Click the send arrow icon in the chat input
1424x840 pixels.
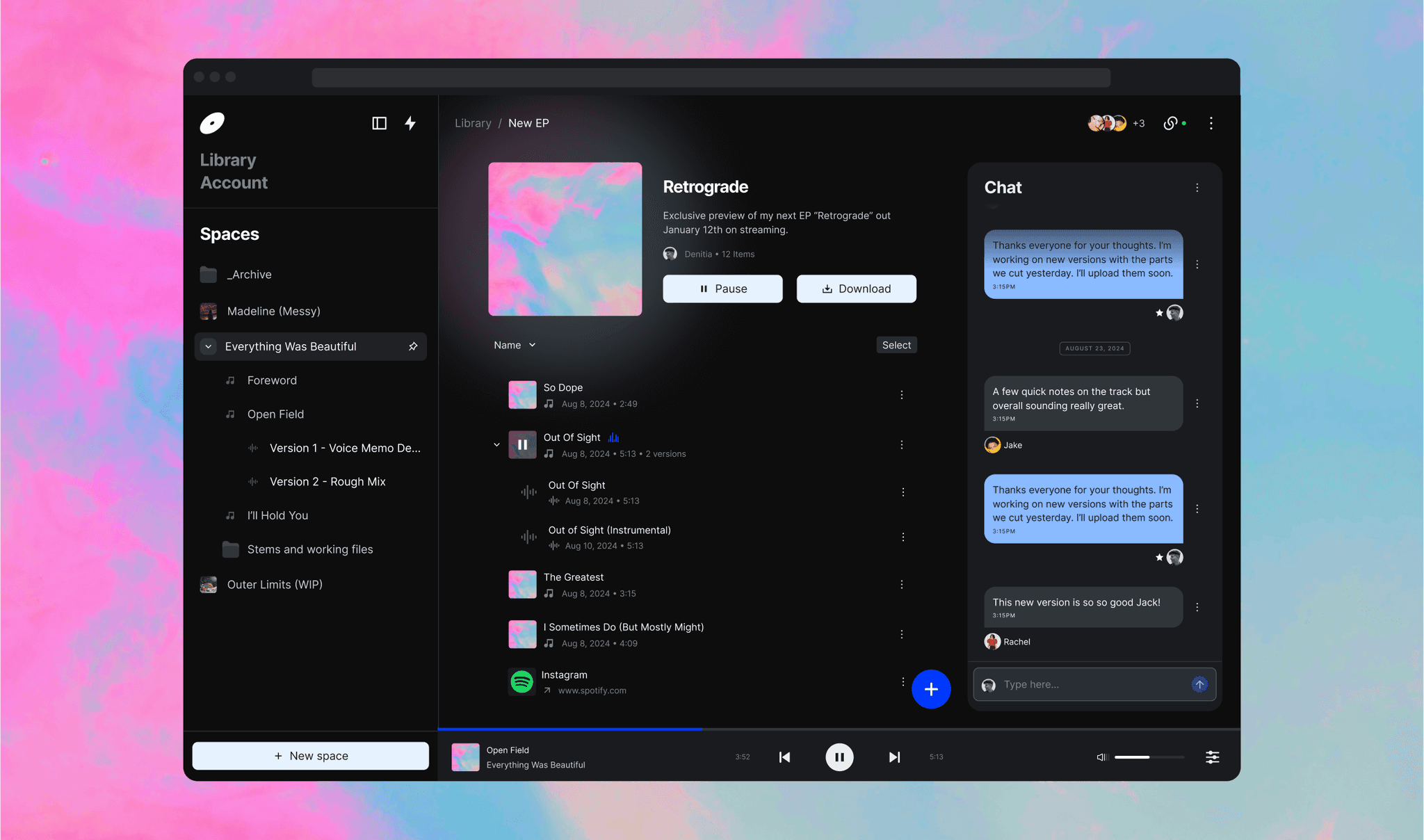(1199, 684)
